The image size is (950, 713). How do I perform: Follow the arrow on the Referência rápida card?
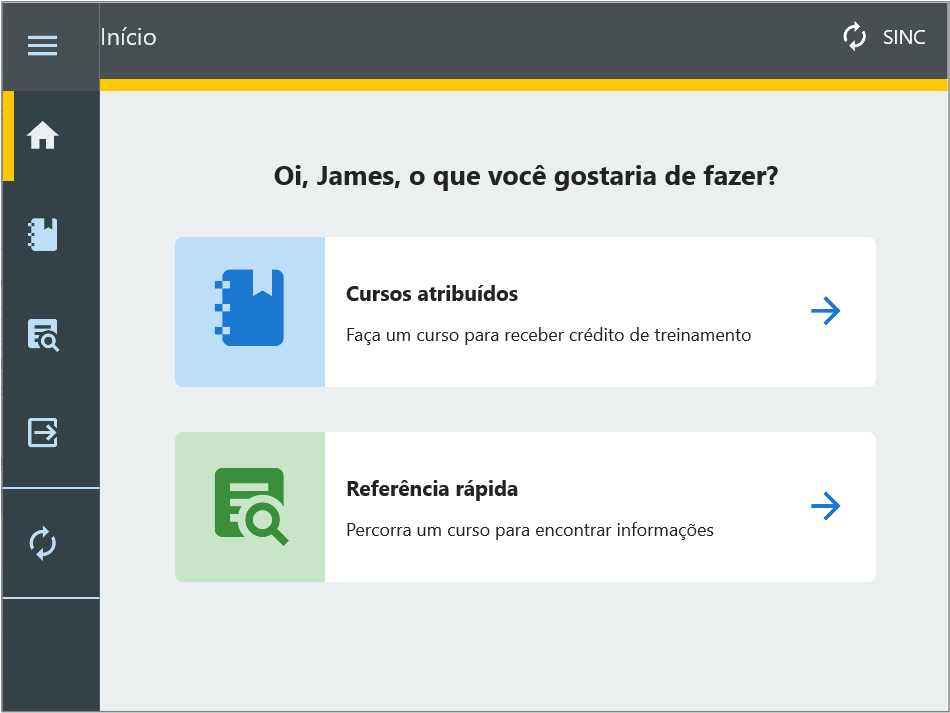pyautogui.click(x=825, y=506)
